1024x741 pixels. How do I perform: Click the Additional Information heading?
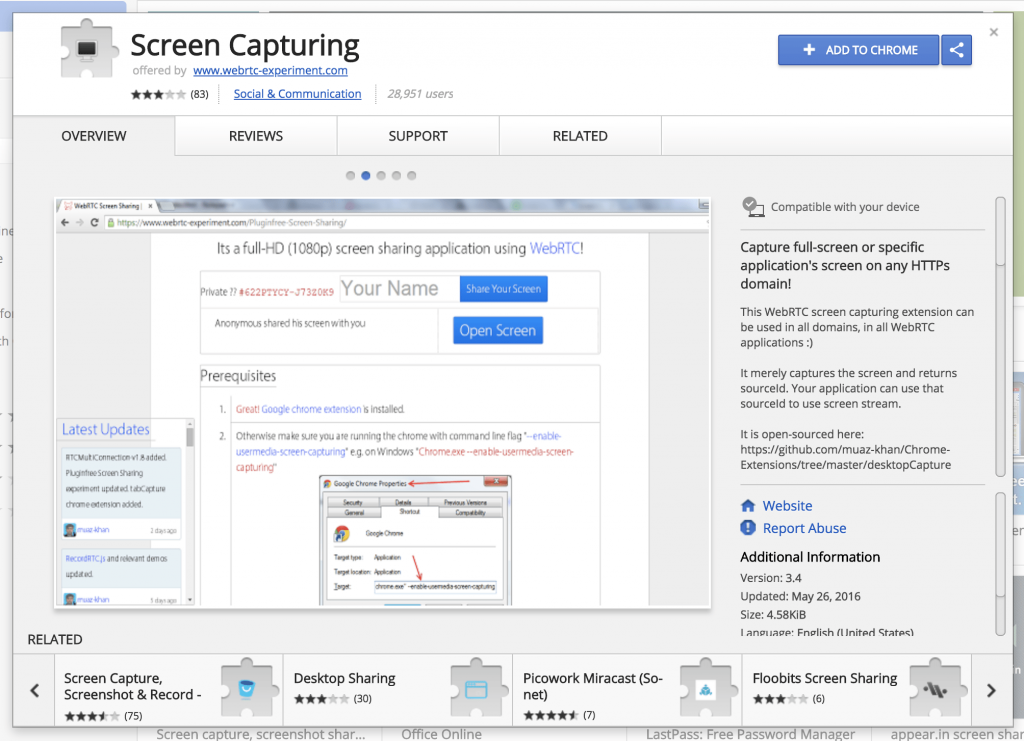(810, 557)
